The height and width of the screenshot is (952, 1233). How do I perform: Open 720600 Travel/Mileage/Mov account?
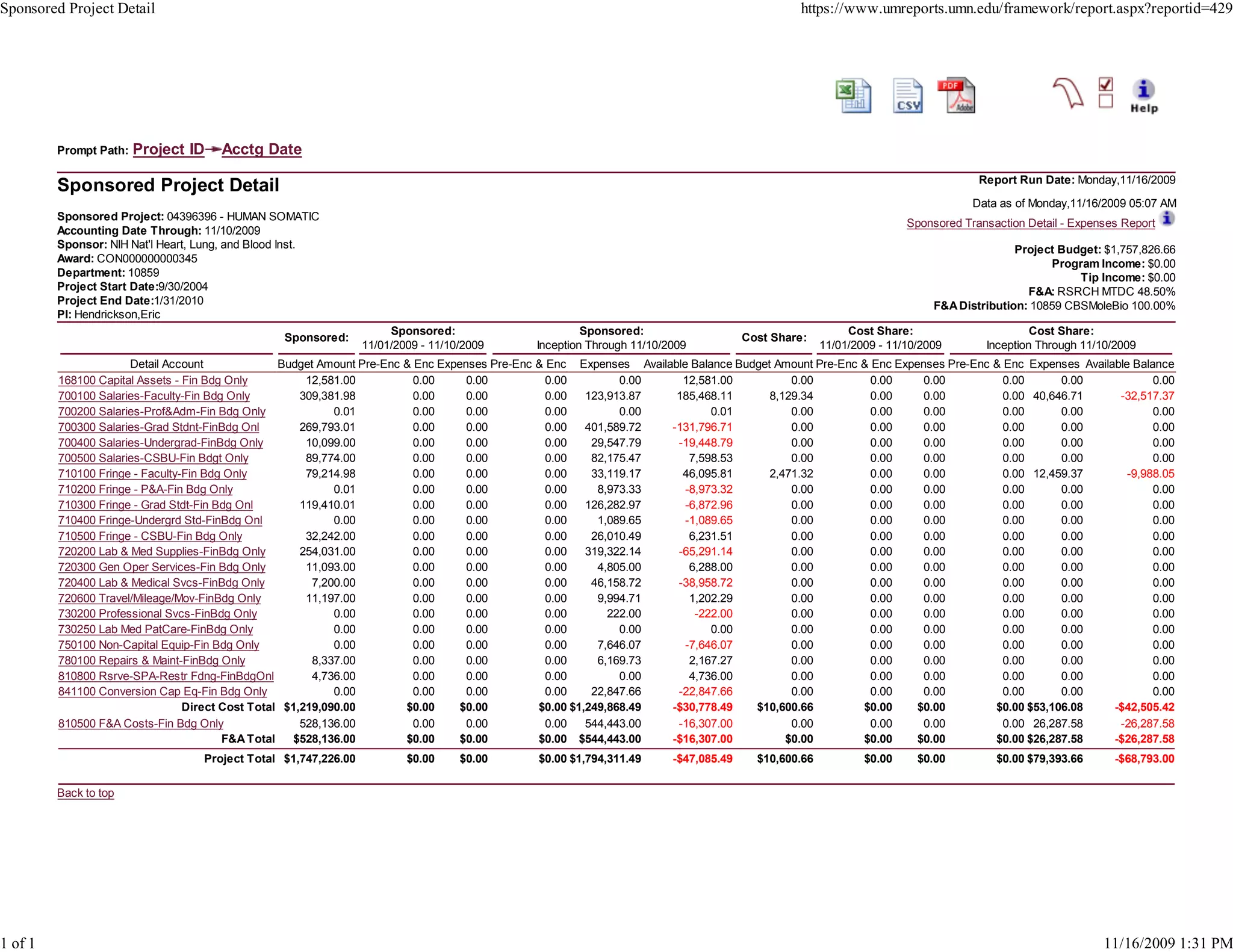(x=159, y=599)
